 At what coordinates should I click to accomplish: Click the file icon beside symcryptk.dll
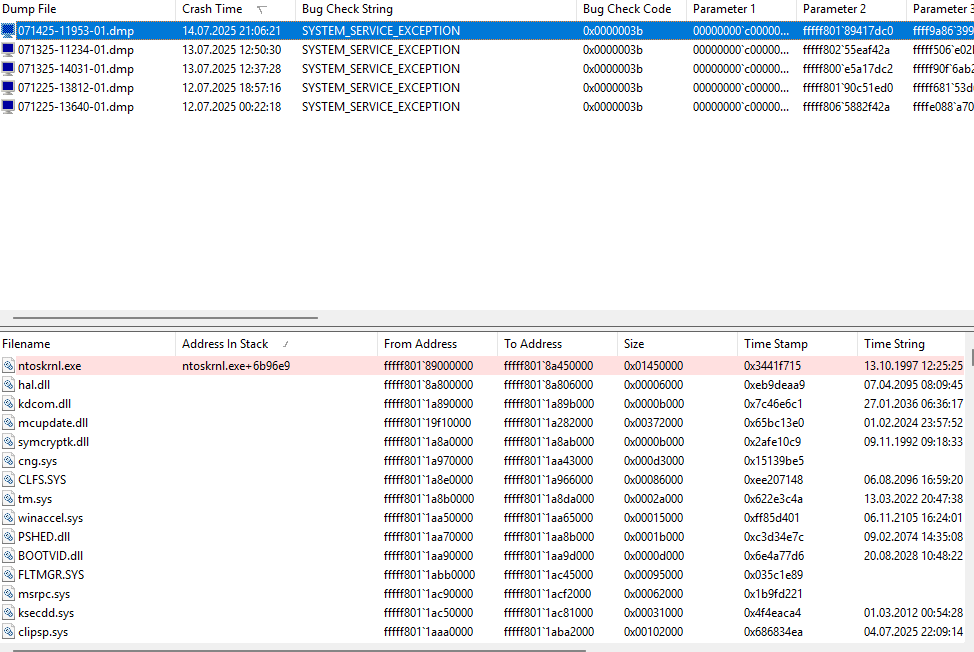coord(8,442)
